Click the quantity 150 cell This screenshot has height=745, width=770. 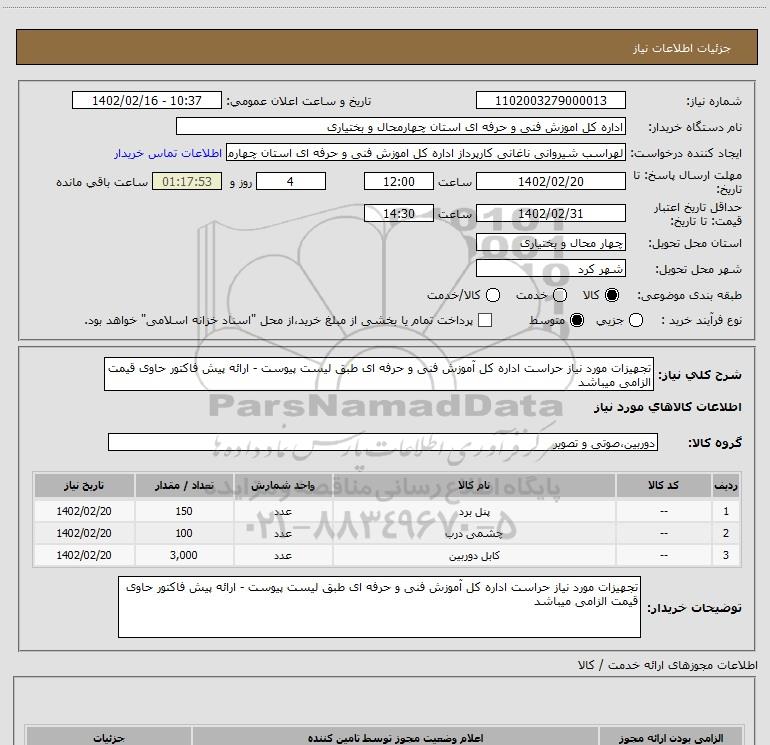tap(184, 511)
